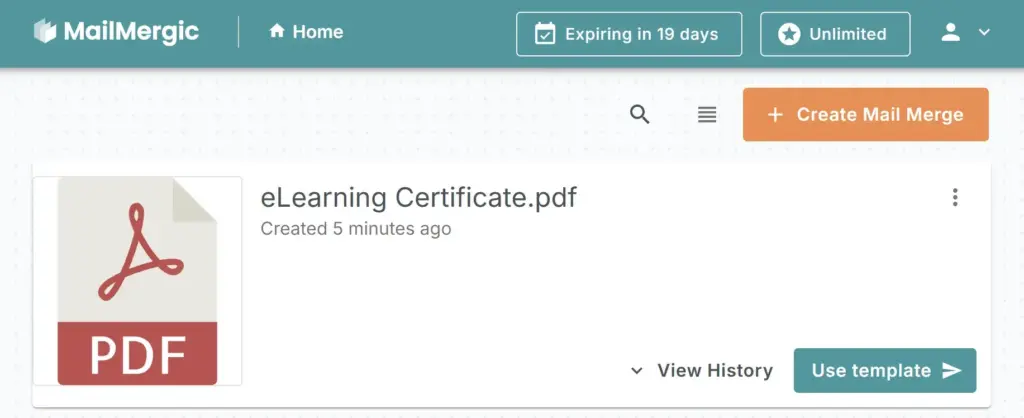Open the three-dot template options menu
This screenshot has height=418, width=1024.
pos(955,197)
